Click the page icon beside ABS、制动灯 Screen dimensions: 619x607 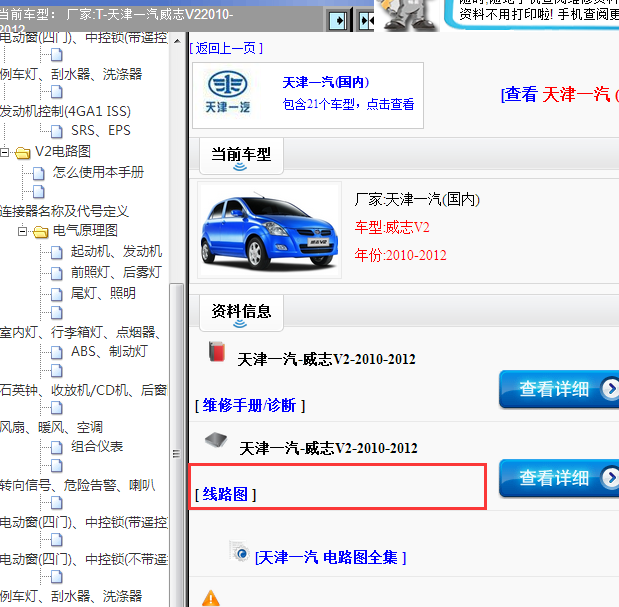click(x=57, y=352)
